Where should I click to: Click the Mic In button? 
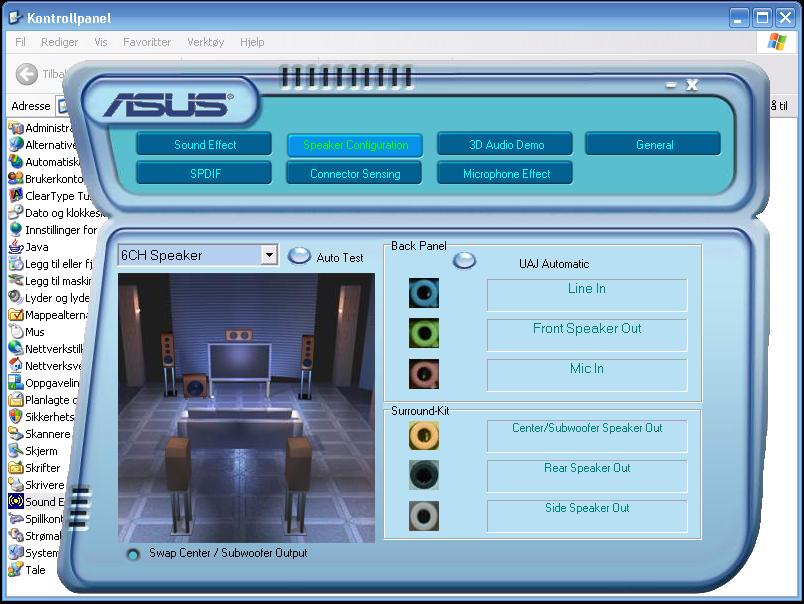point(587,375)
